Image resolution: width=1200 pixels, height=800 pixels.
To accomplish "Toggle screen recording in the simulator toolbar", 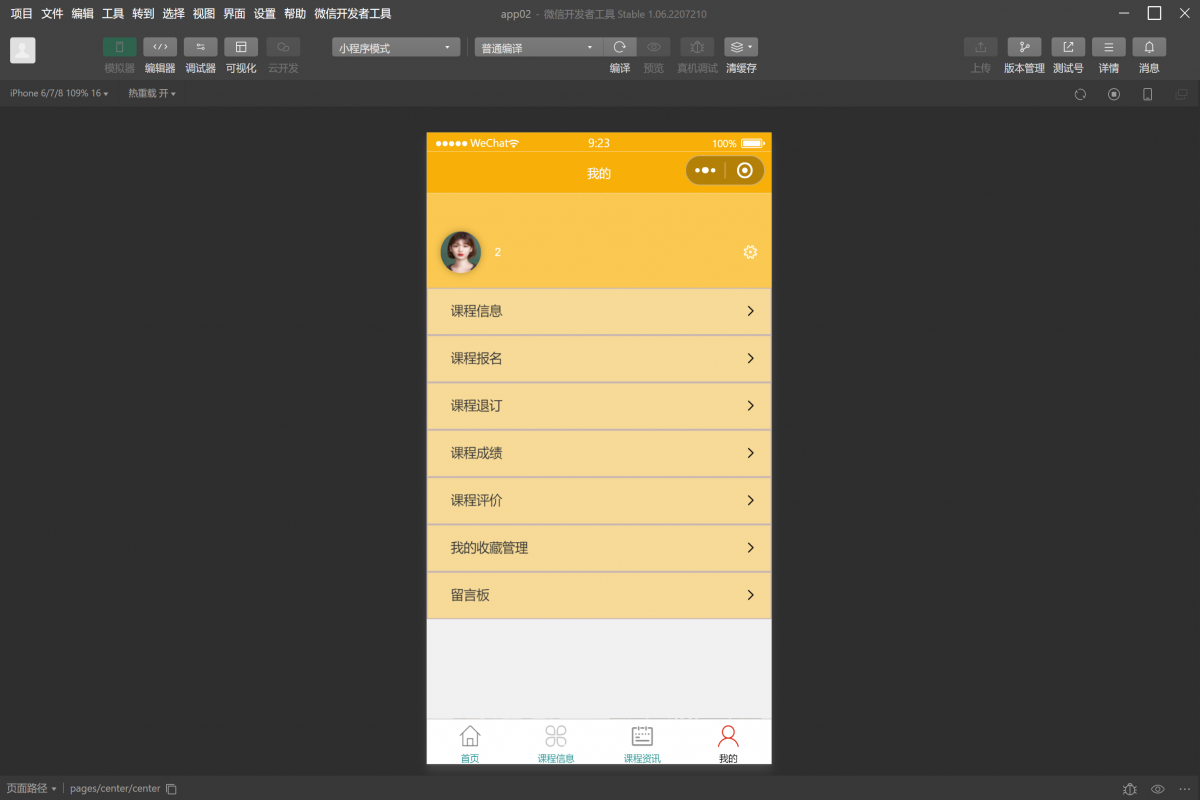I will [1114, 94].
